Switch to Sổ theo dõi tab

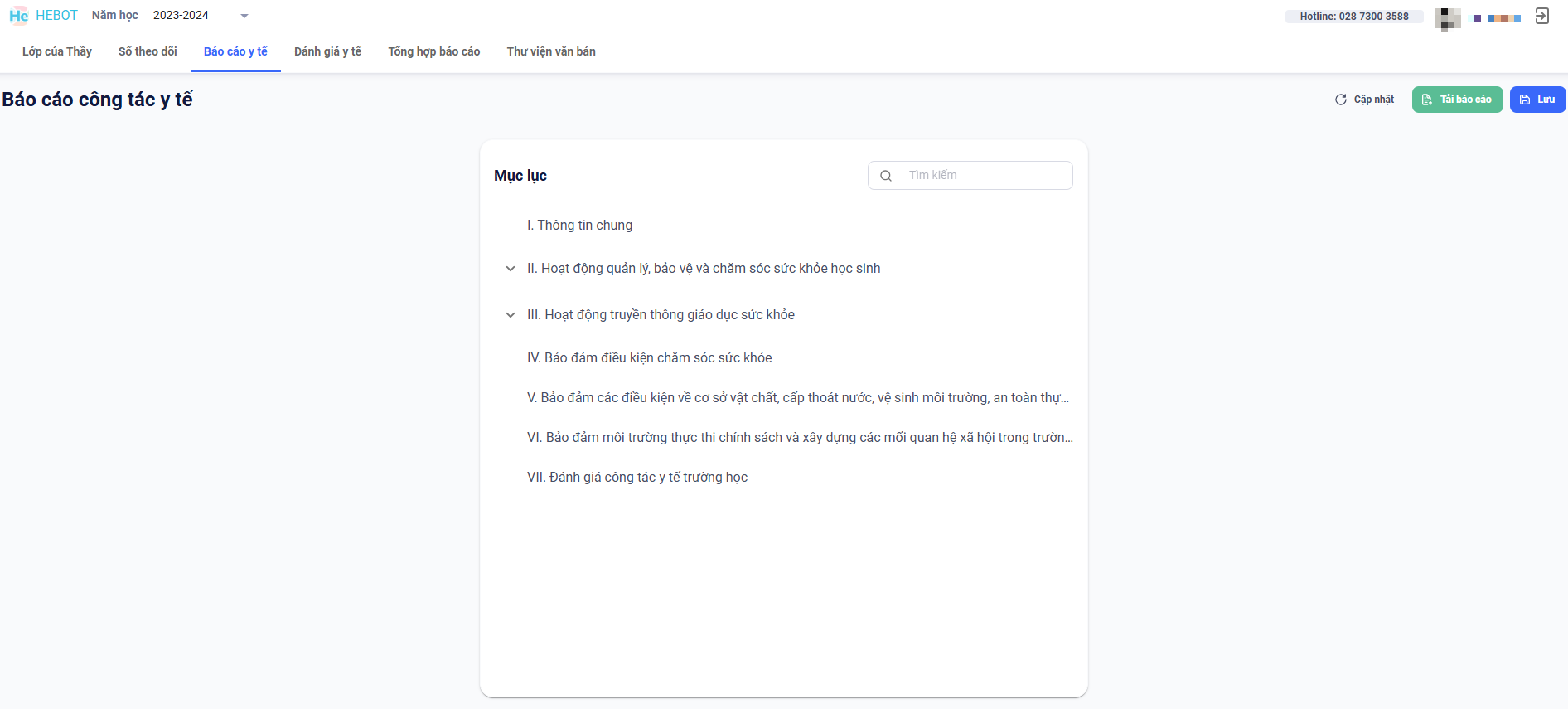[148, 51]
